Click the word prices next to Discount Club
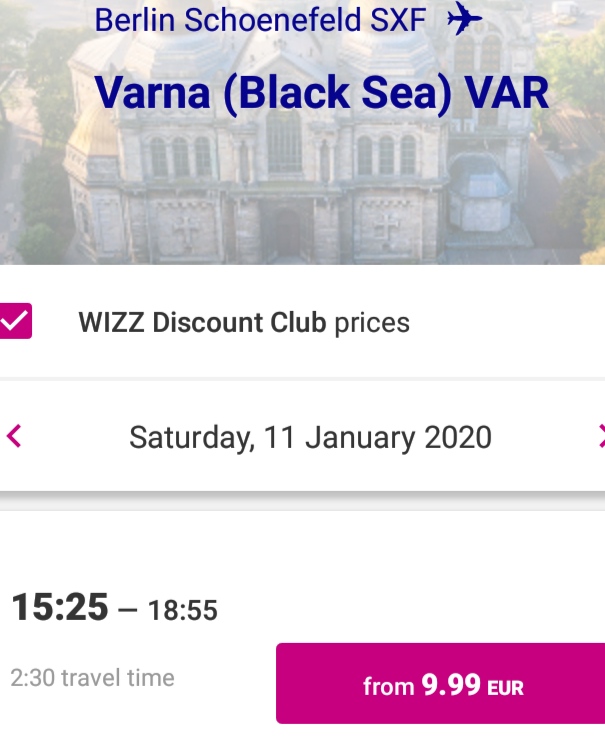605x753 pixels. (372, 323)
